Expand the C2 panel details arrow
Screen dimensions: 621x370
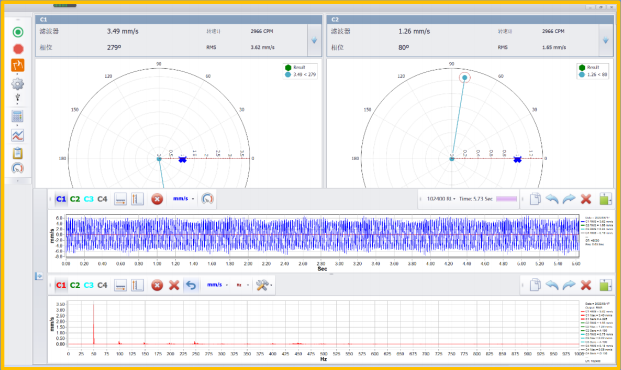[606, 40]
